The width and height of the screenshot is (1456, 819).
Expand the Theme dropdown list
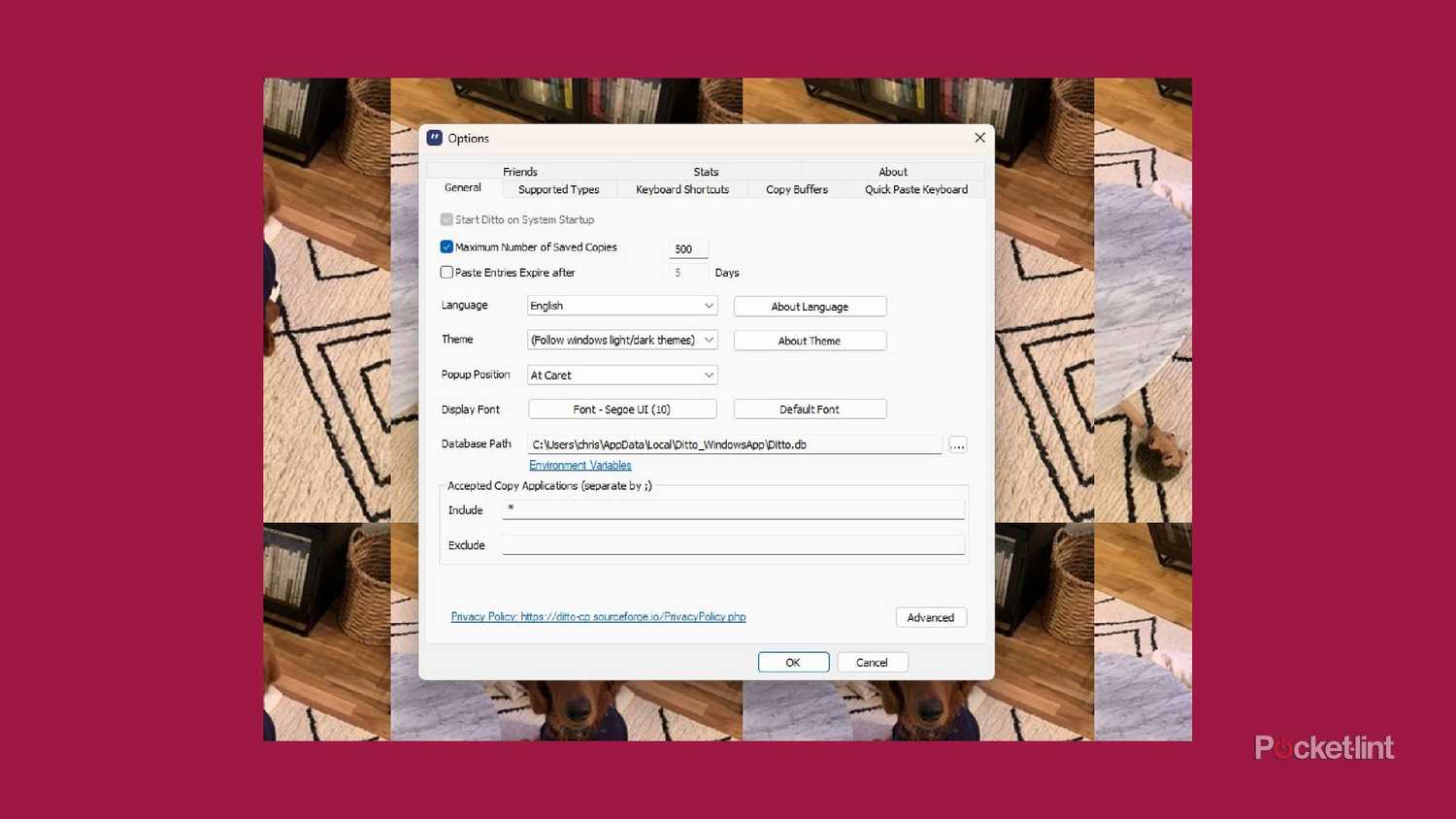coord(621,341)
